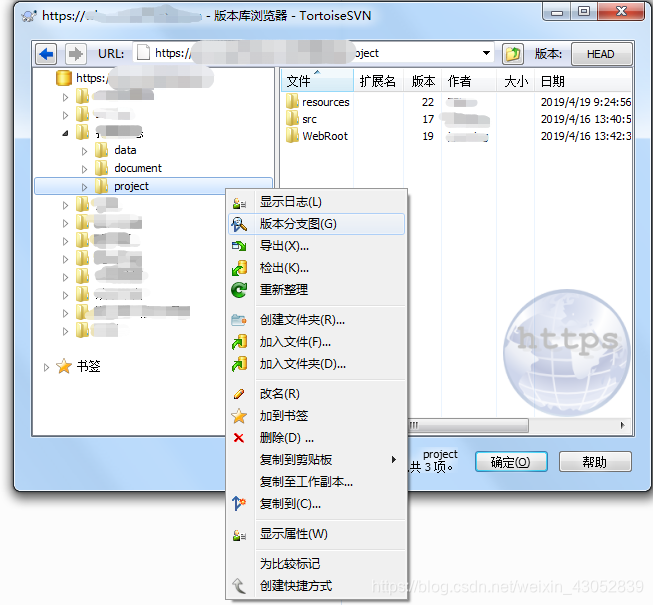Click the repository root database icon
This screenshot has height=605, width=653.
[x=64, y=78]
